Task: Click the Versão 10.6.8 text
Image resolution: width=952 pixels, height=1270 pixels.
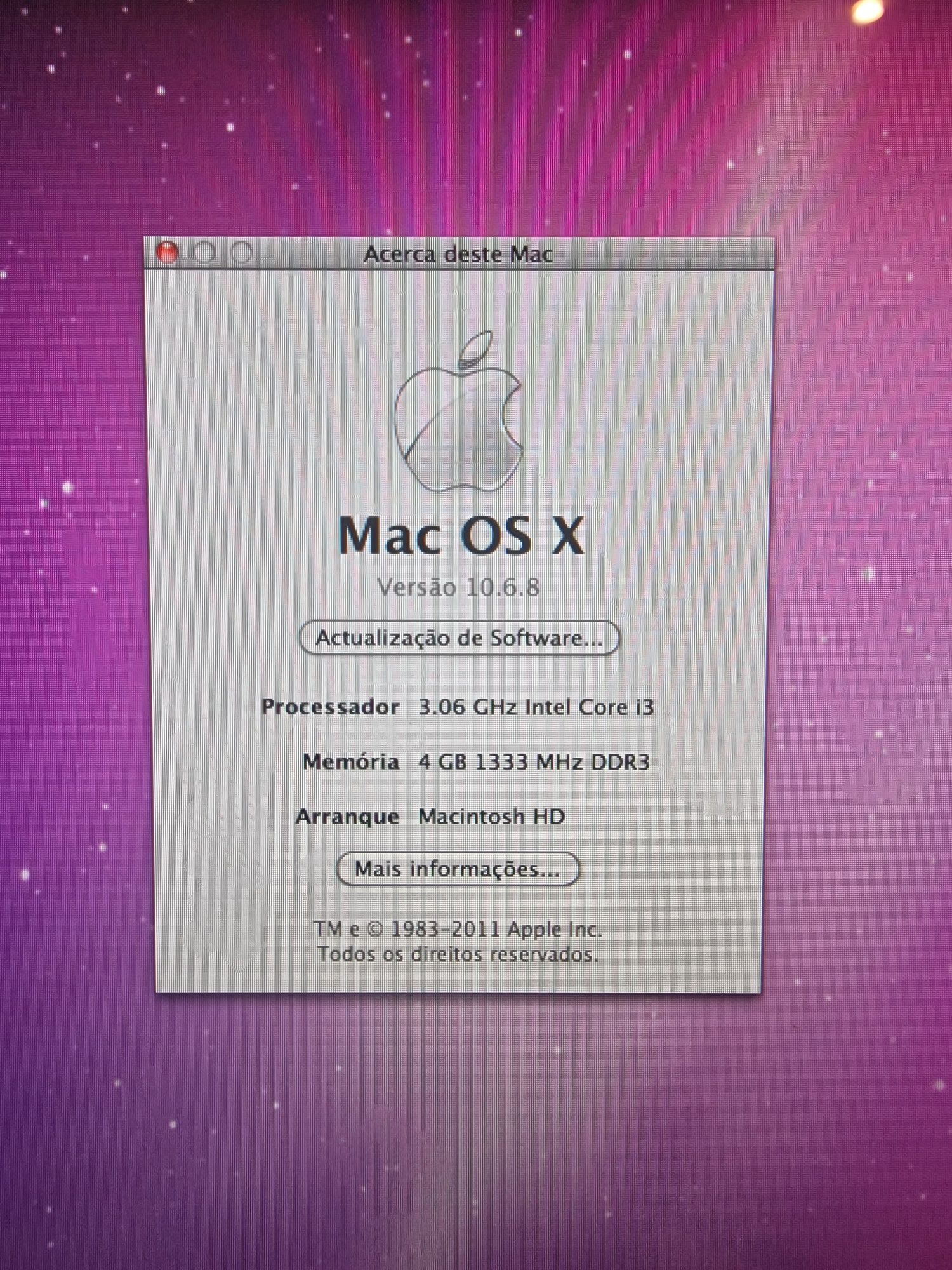Action: [458, 587]
